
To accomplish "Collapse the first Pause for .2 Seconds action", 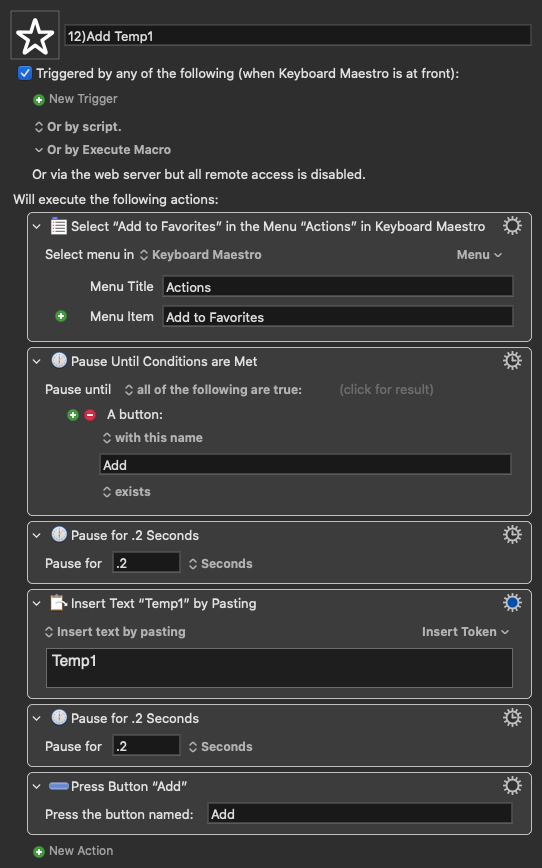I will coord(37,535).
